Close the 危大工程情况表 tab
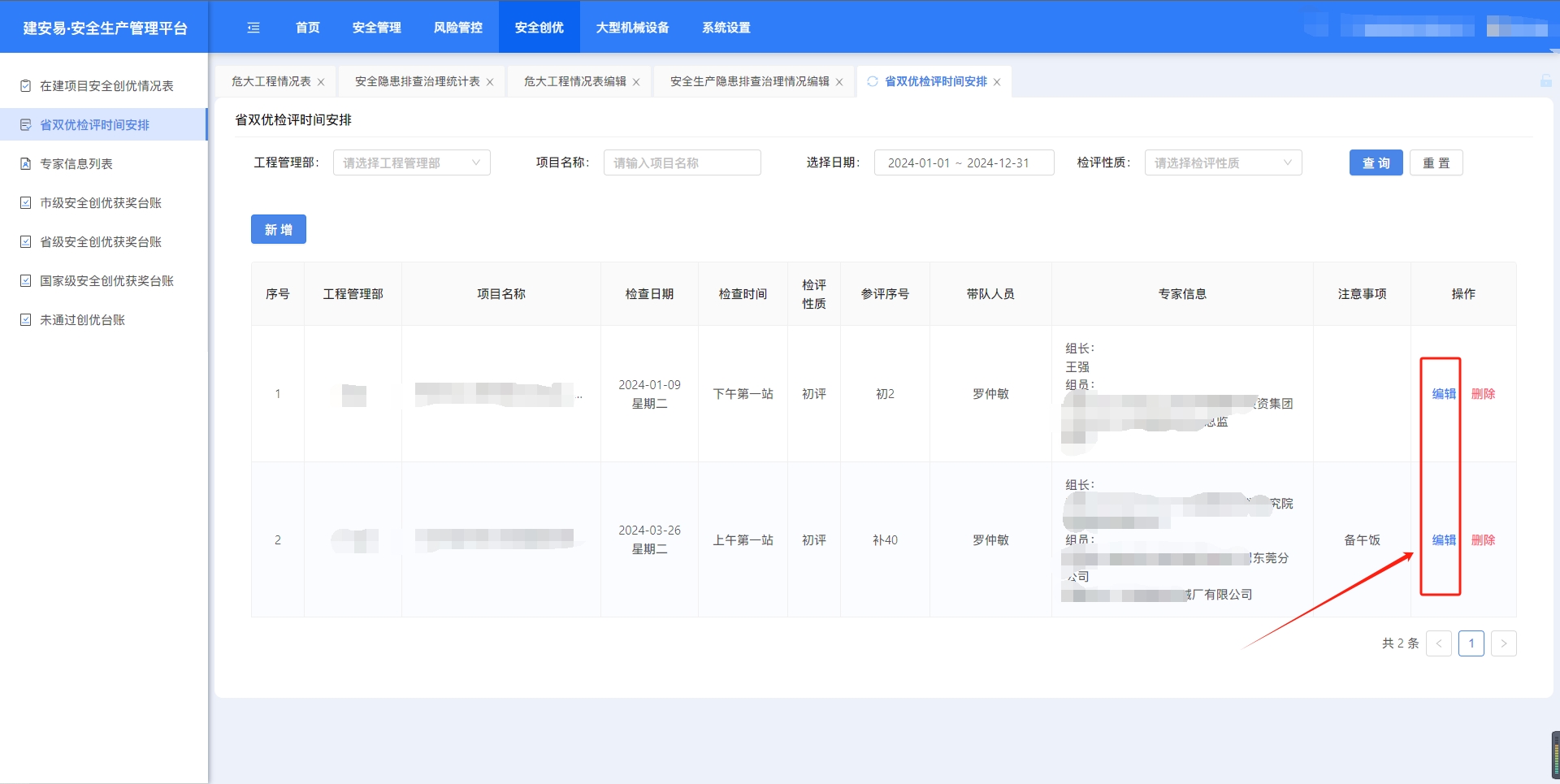The image size is (1560, 784). 321,82
